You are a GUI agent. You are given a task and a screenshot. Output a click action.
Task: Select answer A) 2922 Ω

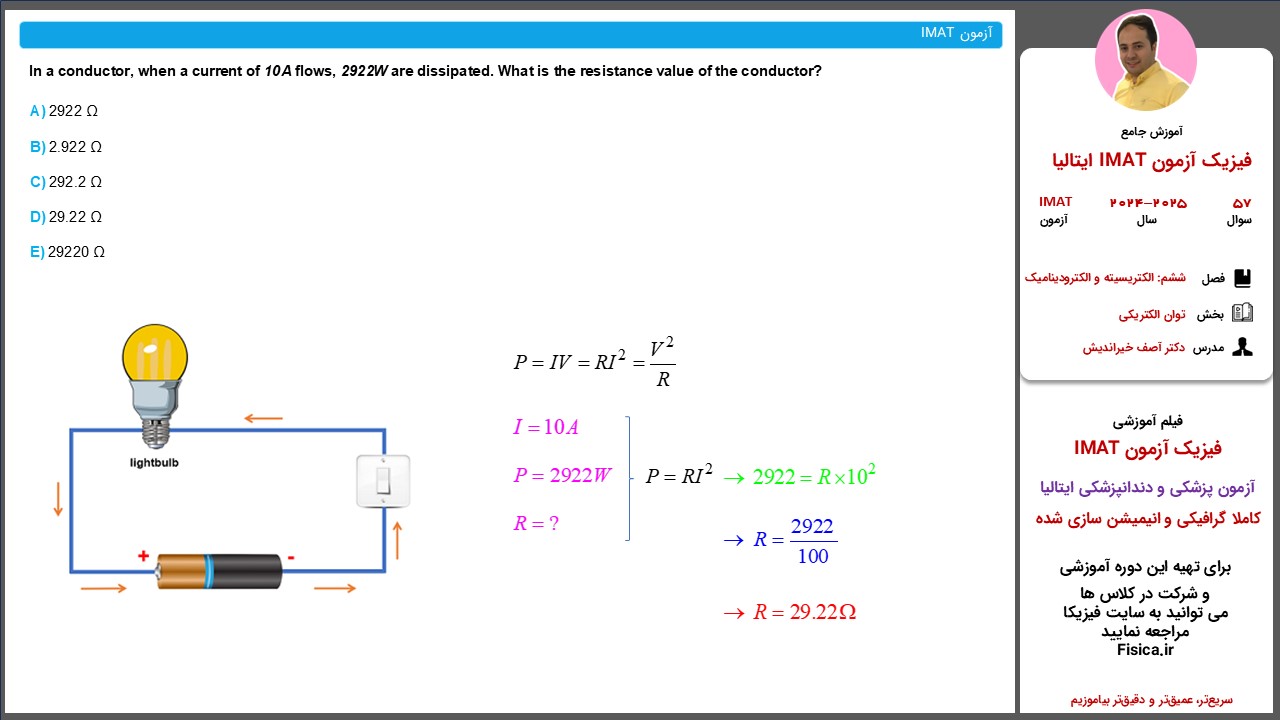coord(64,111)
